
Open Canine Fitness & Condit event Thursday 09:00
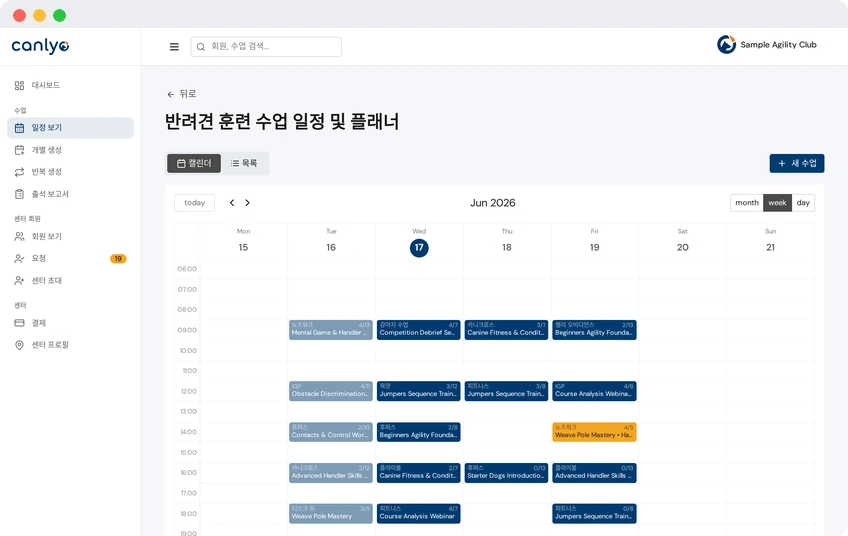(506, 330)
